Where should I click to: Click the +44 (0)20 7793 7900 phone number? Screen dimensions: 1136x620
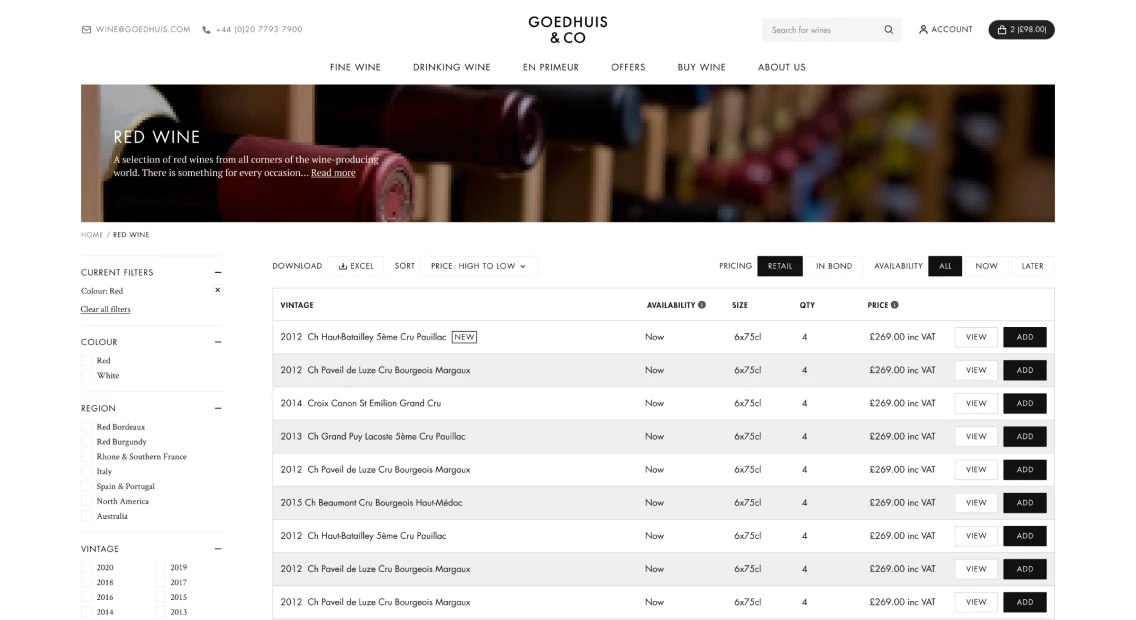coord(259,30)
